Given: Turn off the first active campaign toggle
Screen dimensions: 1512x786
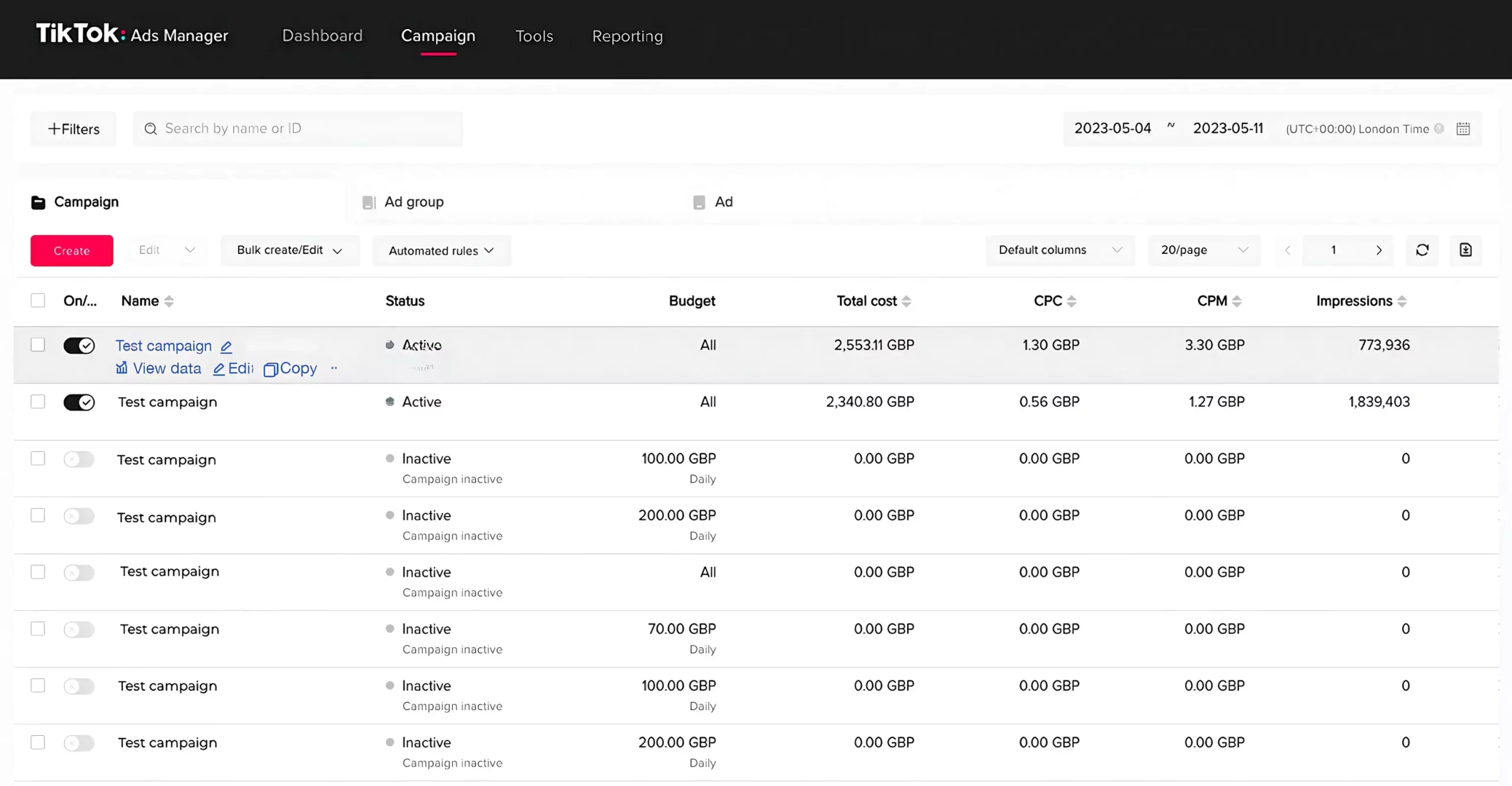Looking at the screenshot, I should [x=79, y=345].
